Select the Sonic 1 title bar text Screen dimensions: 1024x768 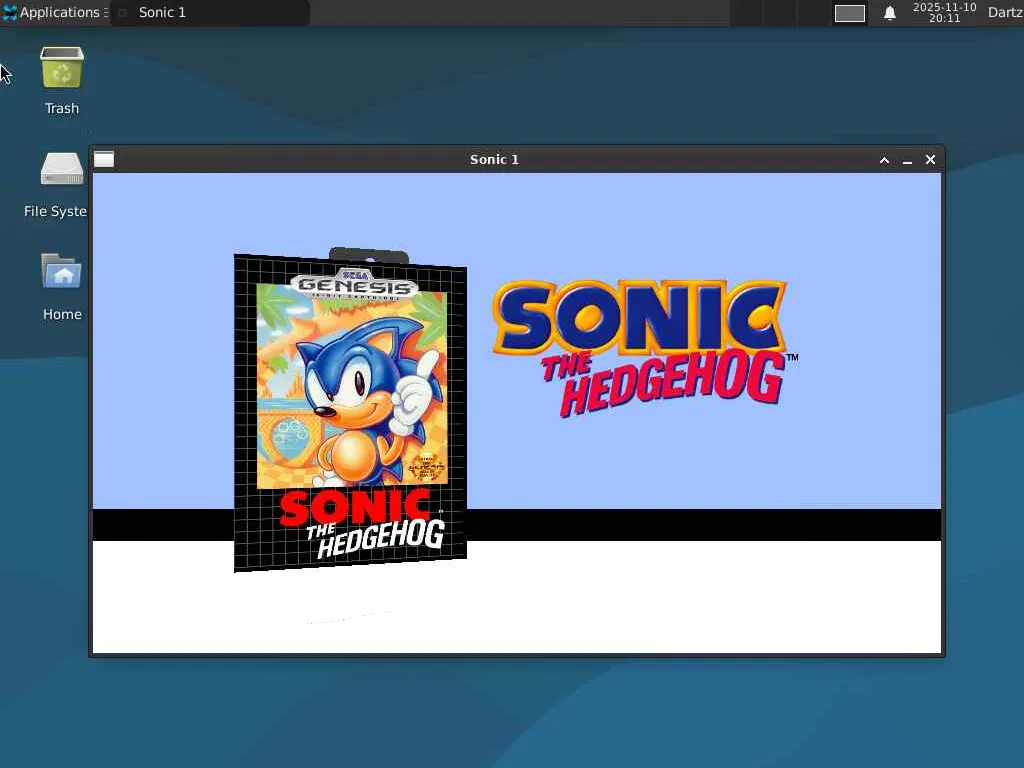pyautogui.click(x=494, y=159)
